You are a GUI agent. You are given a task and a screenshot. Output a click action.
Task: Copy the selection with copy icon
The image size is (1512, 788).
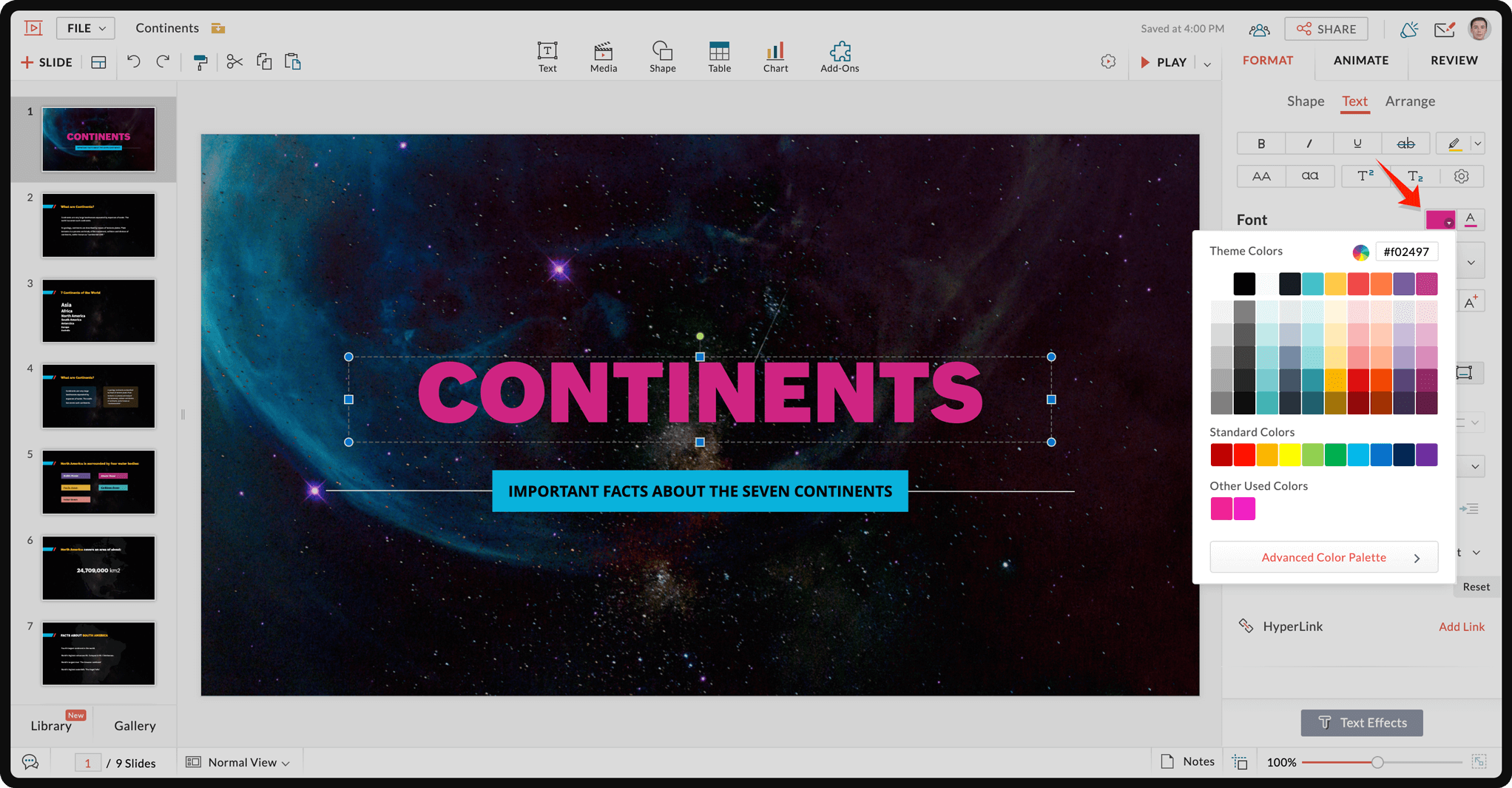coord(264,61)
